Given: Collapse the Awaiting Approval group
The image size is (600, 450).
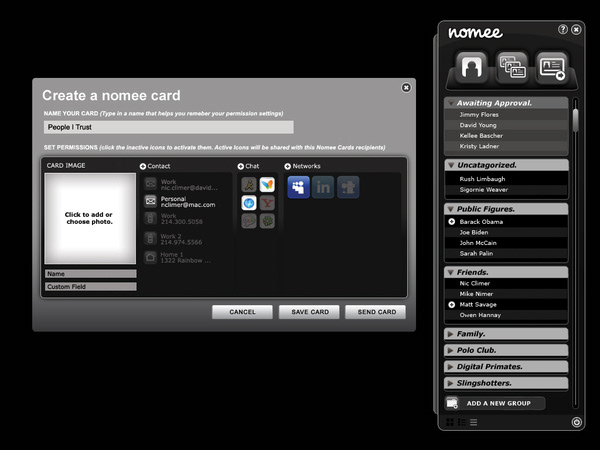Looking at the screenshot, I should (x=451, y=103).
